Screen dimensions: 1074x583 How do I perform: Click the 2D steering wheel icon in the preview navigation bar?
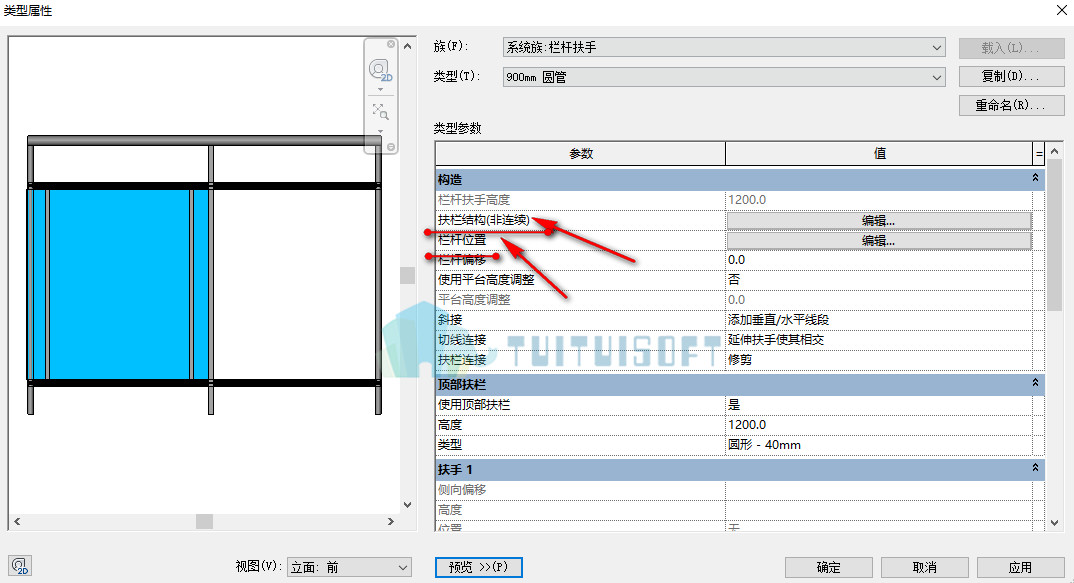tap(379, 71)
